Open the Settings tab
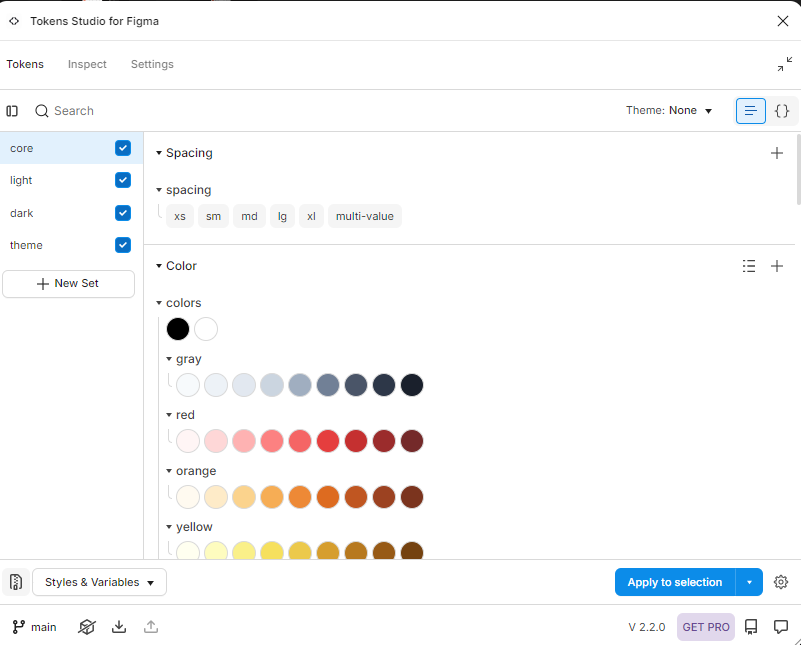Image resolution: width=801 pixels, height=645 pixels. pyautogui.click(x=152, y=64)
